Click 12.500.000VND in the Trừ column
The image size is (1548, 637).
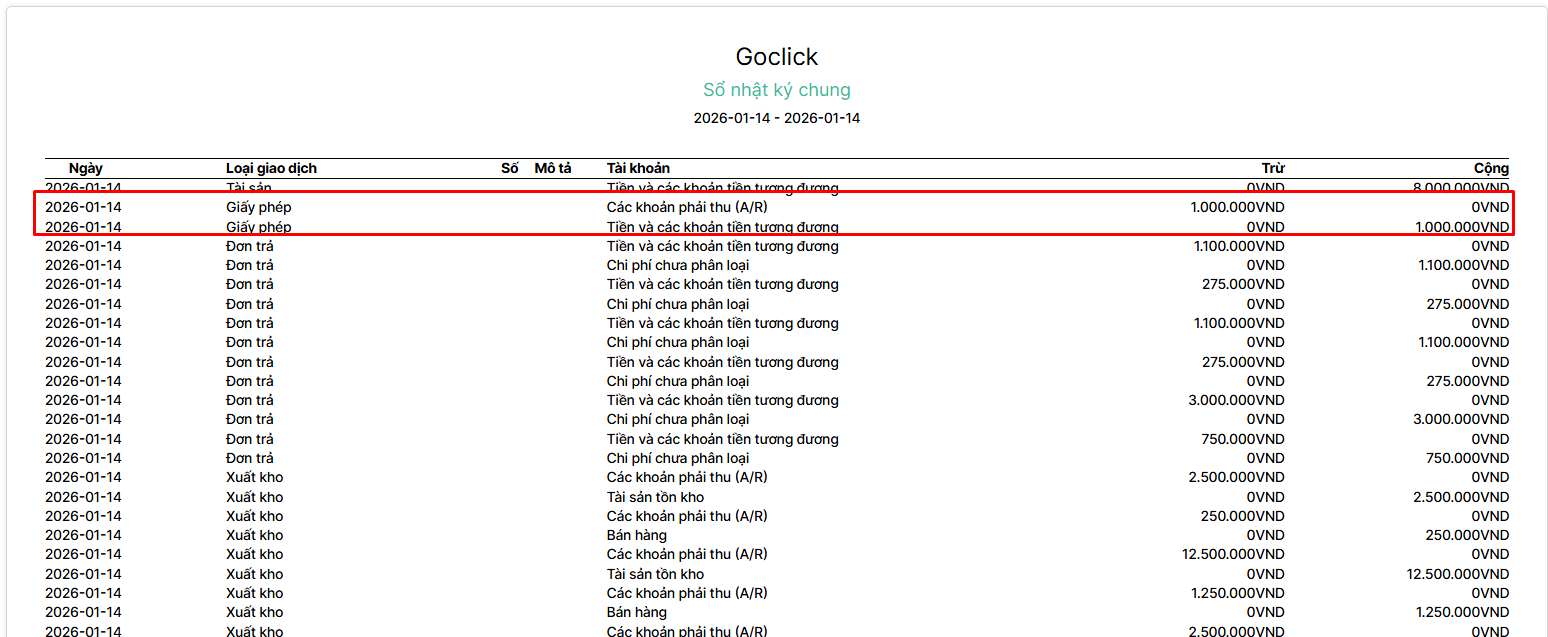[1232, 554]
